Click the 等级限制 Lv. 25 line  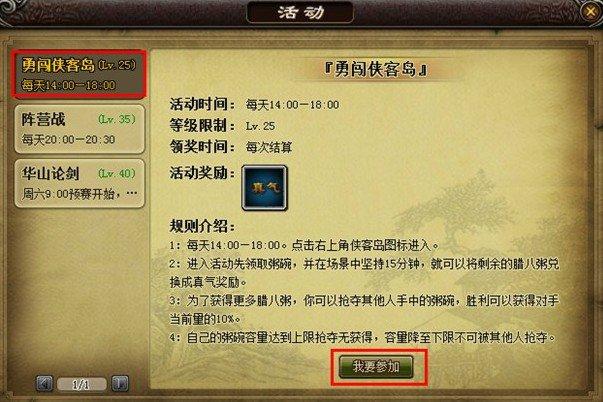(x=223, y=125)
